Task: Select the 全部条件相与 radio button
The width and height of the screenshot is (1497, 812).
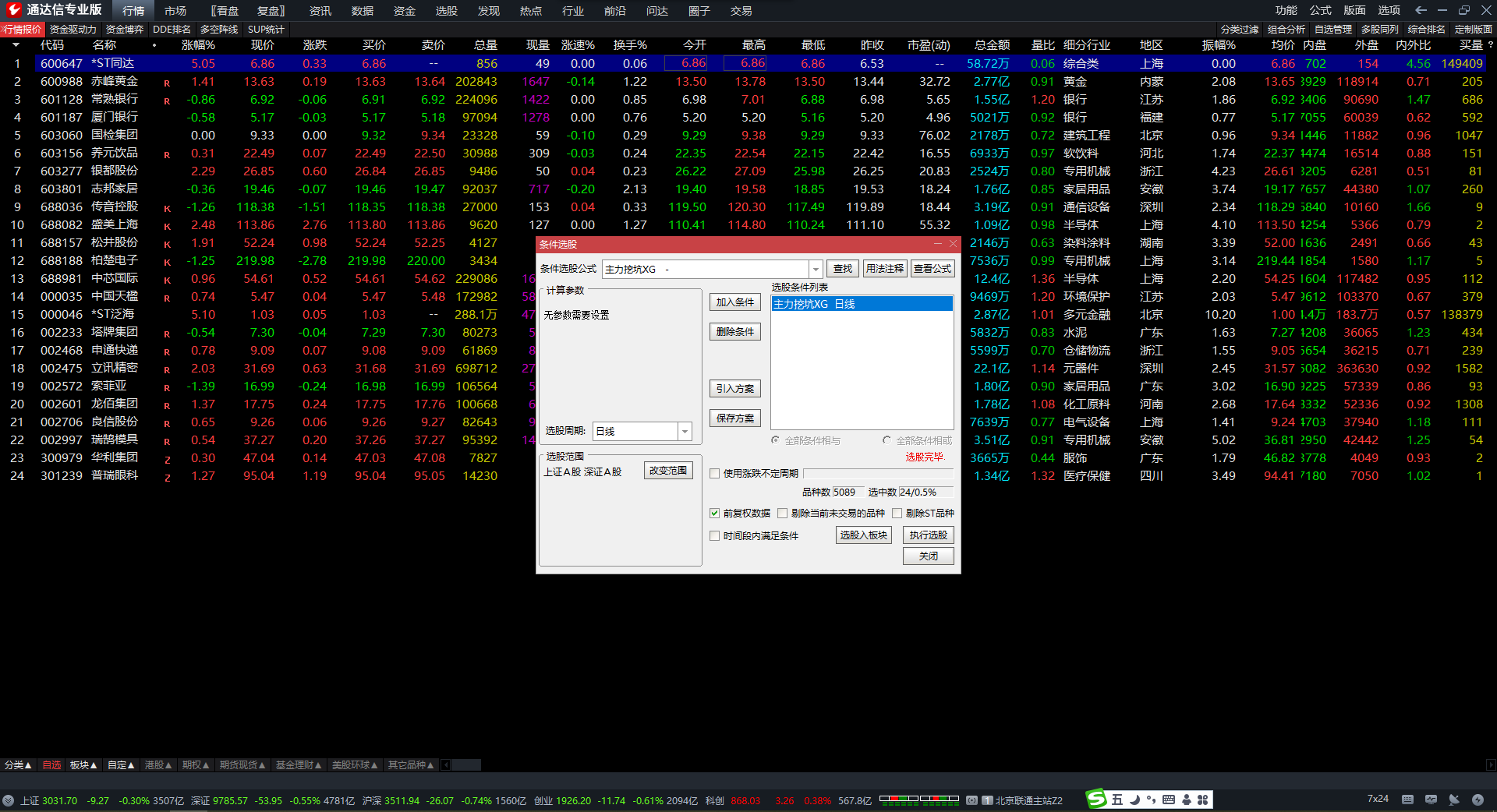Action: pyautogui.click(x=775, y=440)
